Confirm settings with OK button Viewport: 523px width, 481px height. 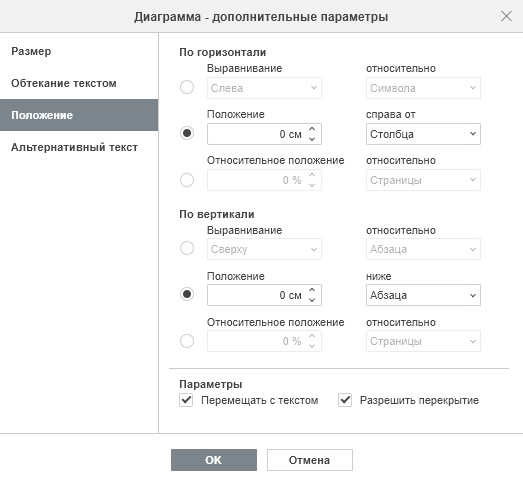pos(214,460)
